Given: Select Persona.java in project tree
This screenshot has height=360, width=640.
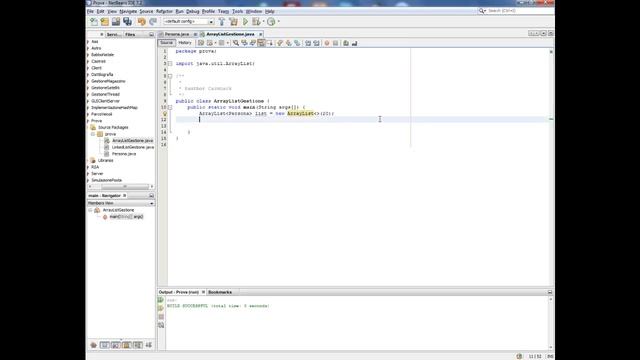Looking at the screenshot, I should click(x=124, y=154).
